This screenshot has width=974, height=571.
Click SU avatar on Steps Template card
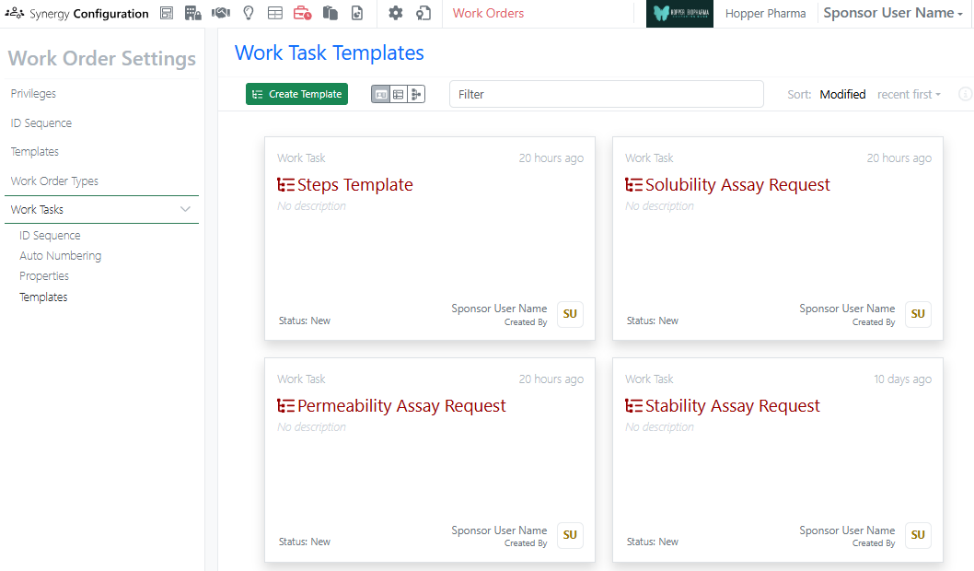(570, 314)
